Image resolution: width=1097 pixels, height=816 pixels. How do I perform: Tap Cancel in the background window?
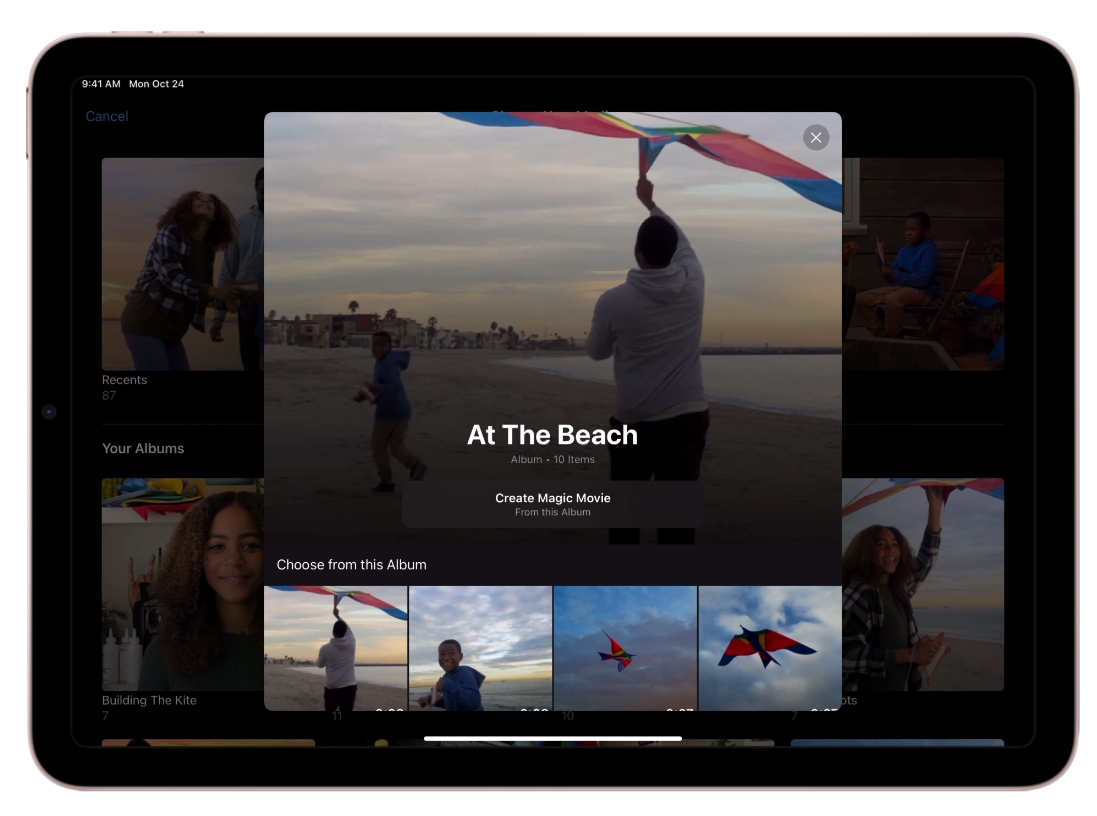[106, 116]
